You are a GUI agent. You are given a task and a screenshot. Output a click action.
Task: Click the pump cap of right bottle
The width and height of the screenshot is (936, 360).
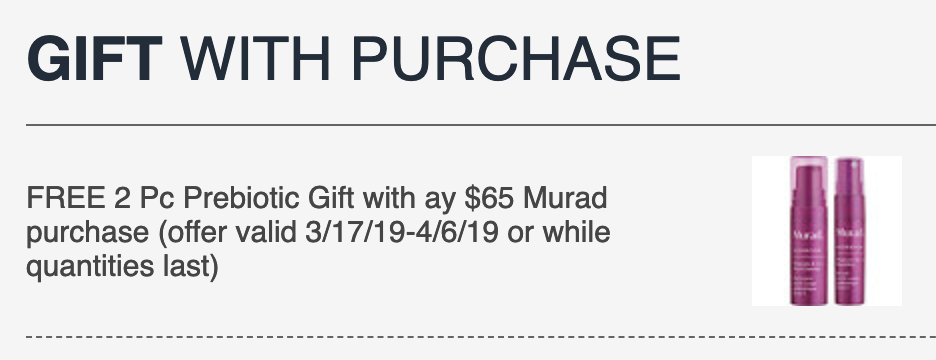849,170
